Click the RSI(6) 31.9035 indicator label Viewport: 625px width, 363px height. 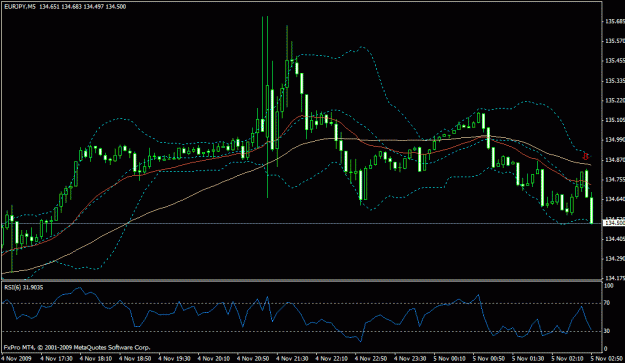[x=24, y=287]
